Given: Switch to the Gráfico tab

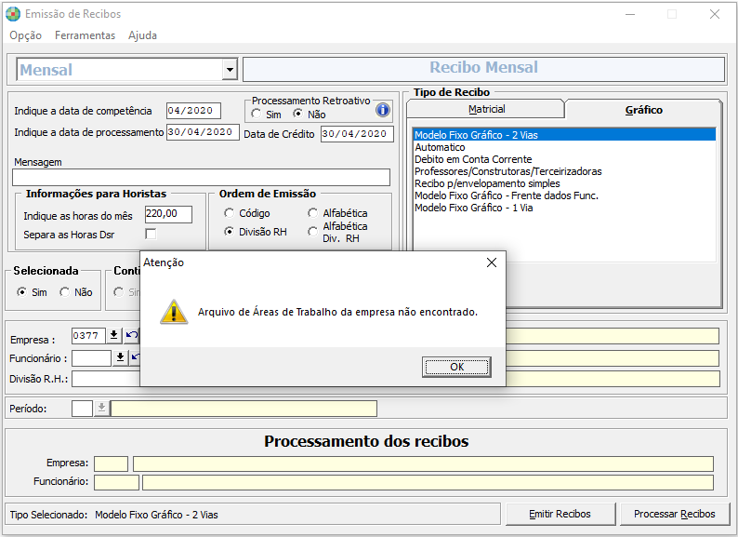Looking at the screenshot, I should pos(643,109).
